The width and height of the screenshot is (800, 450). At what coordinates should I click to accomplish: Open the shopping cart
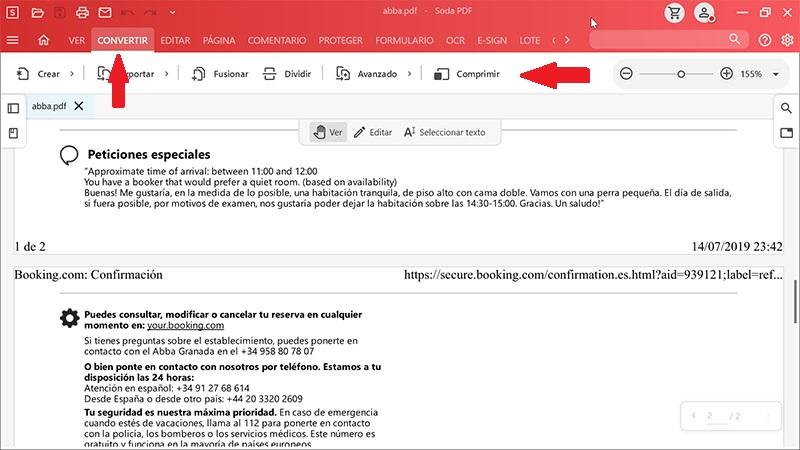(674, 13)
